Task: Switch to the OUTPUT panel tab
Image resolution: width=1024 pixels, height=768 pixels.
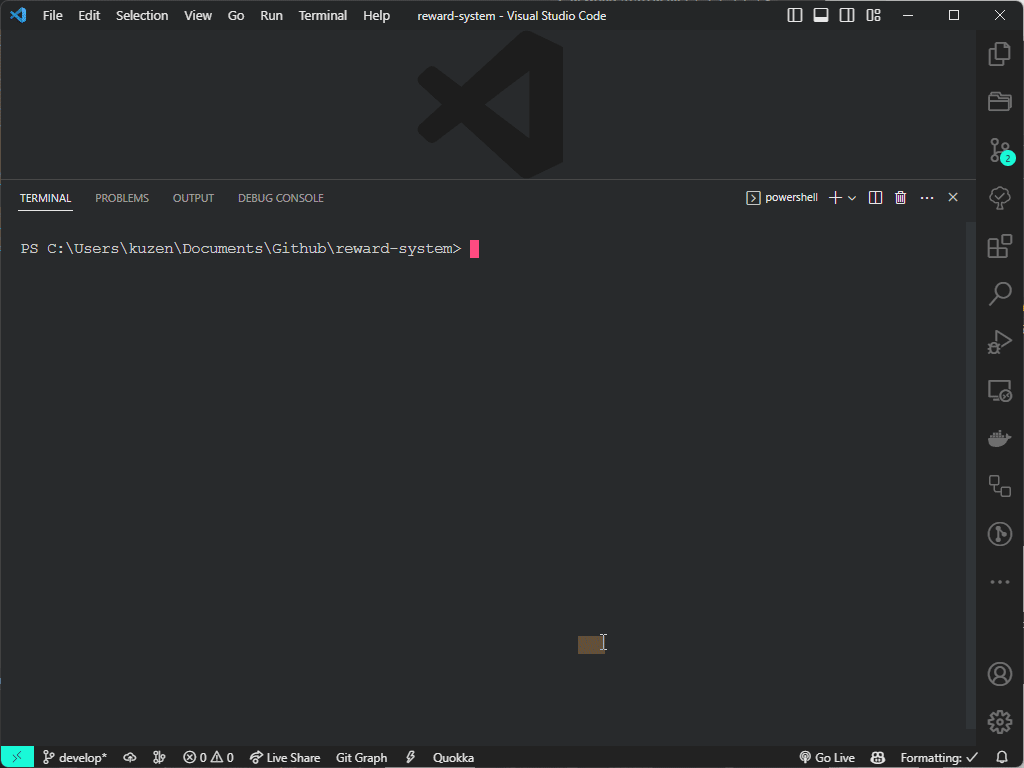Action: point(193,198)
